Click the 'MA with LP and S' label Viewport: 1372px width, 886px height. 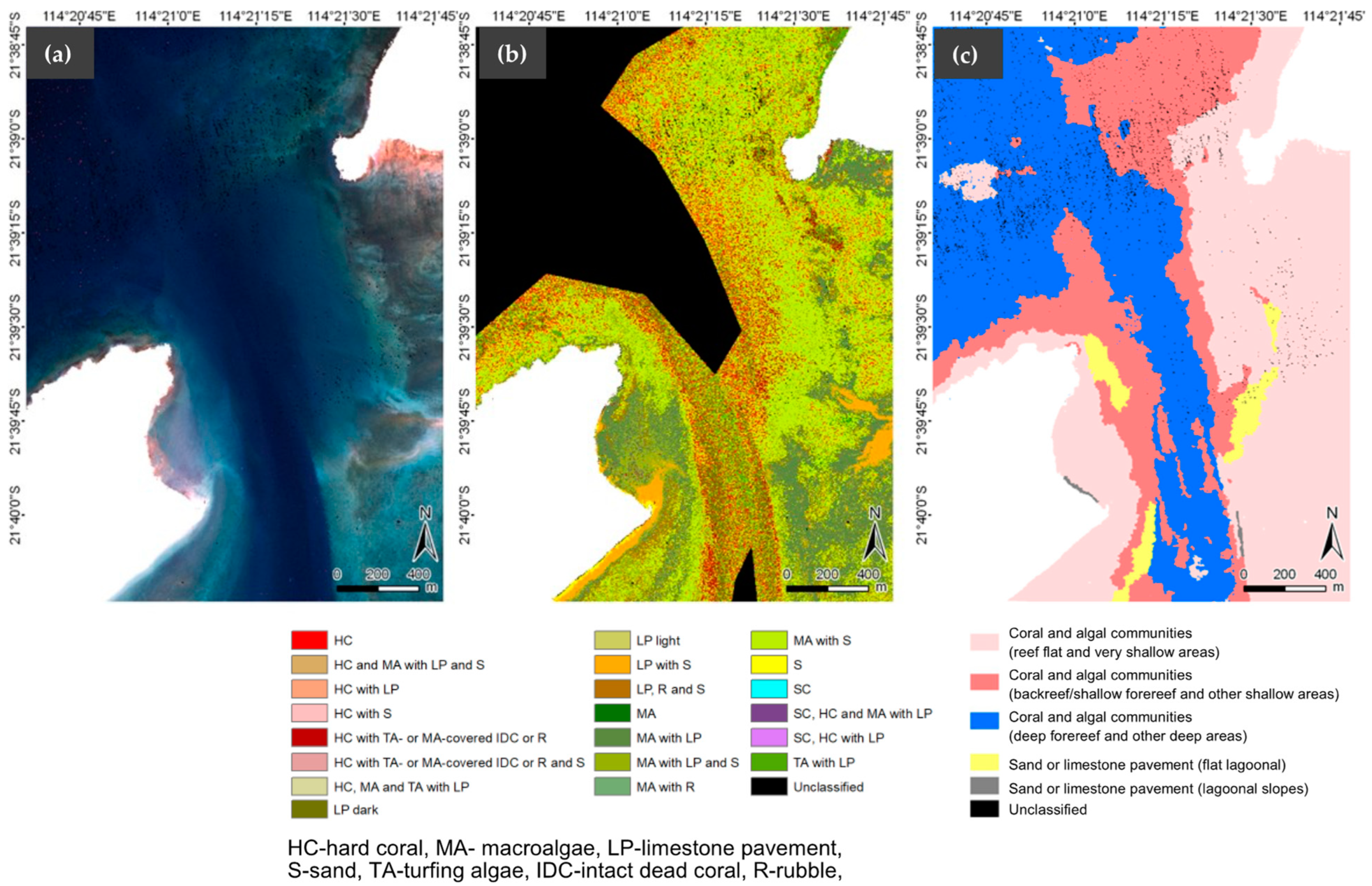click(687, 762)
